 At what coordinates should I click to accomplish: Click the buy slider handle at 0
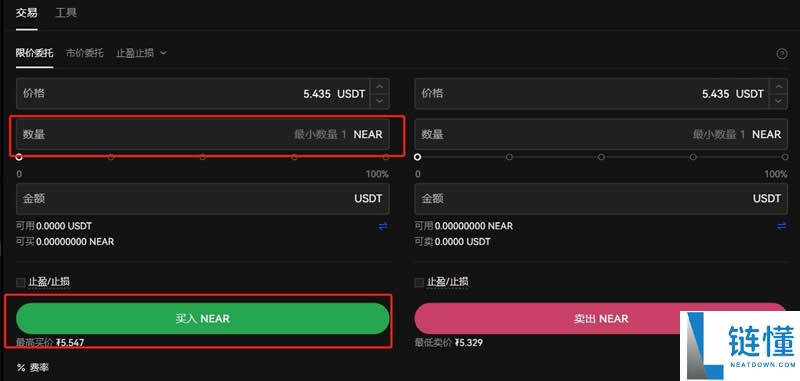19,157
